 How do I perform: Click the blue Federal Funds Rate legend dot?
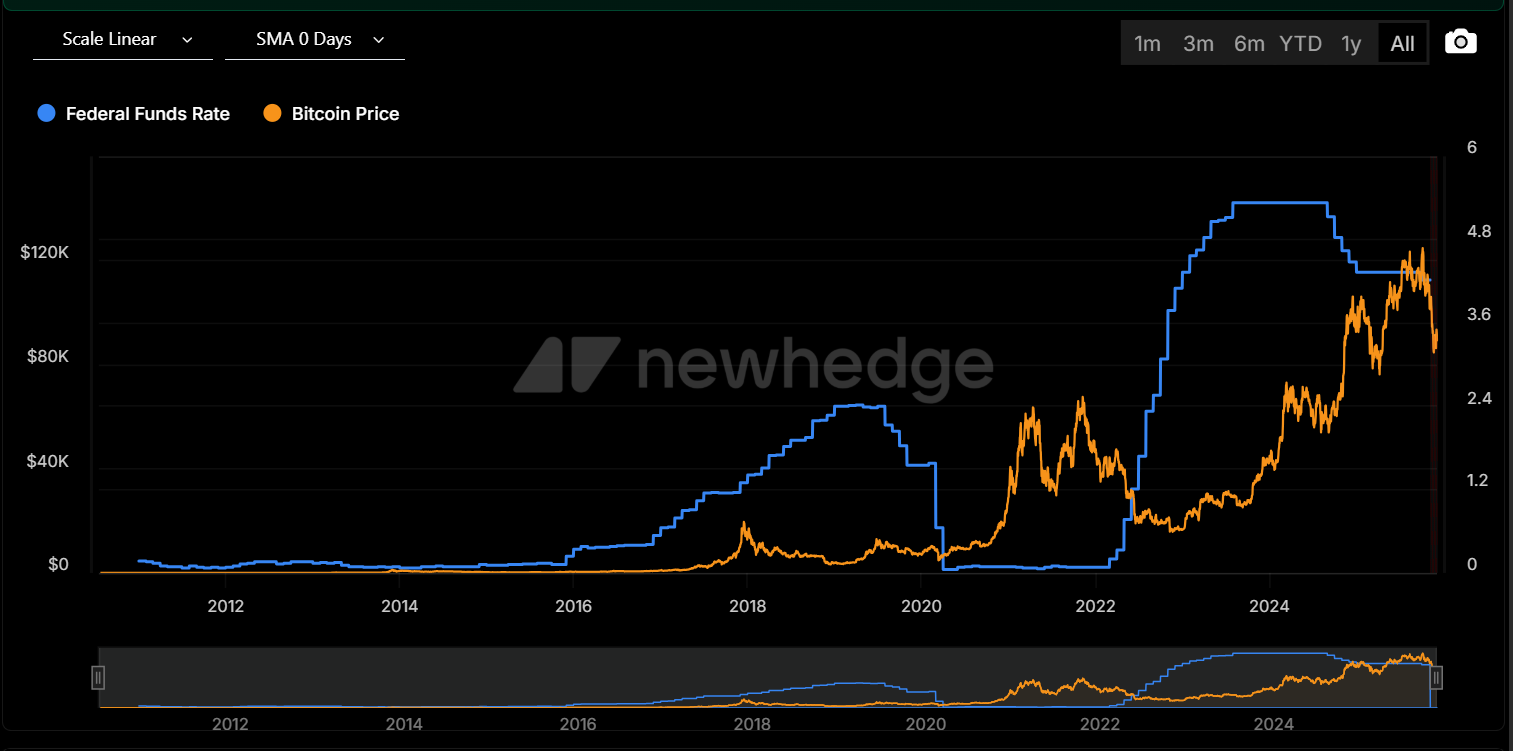coord(46,114)
